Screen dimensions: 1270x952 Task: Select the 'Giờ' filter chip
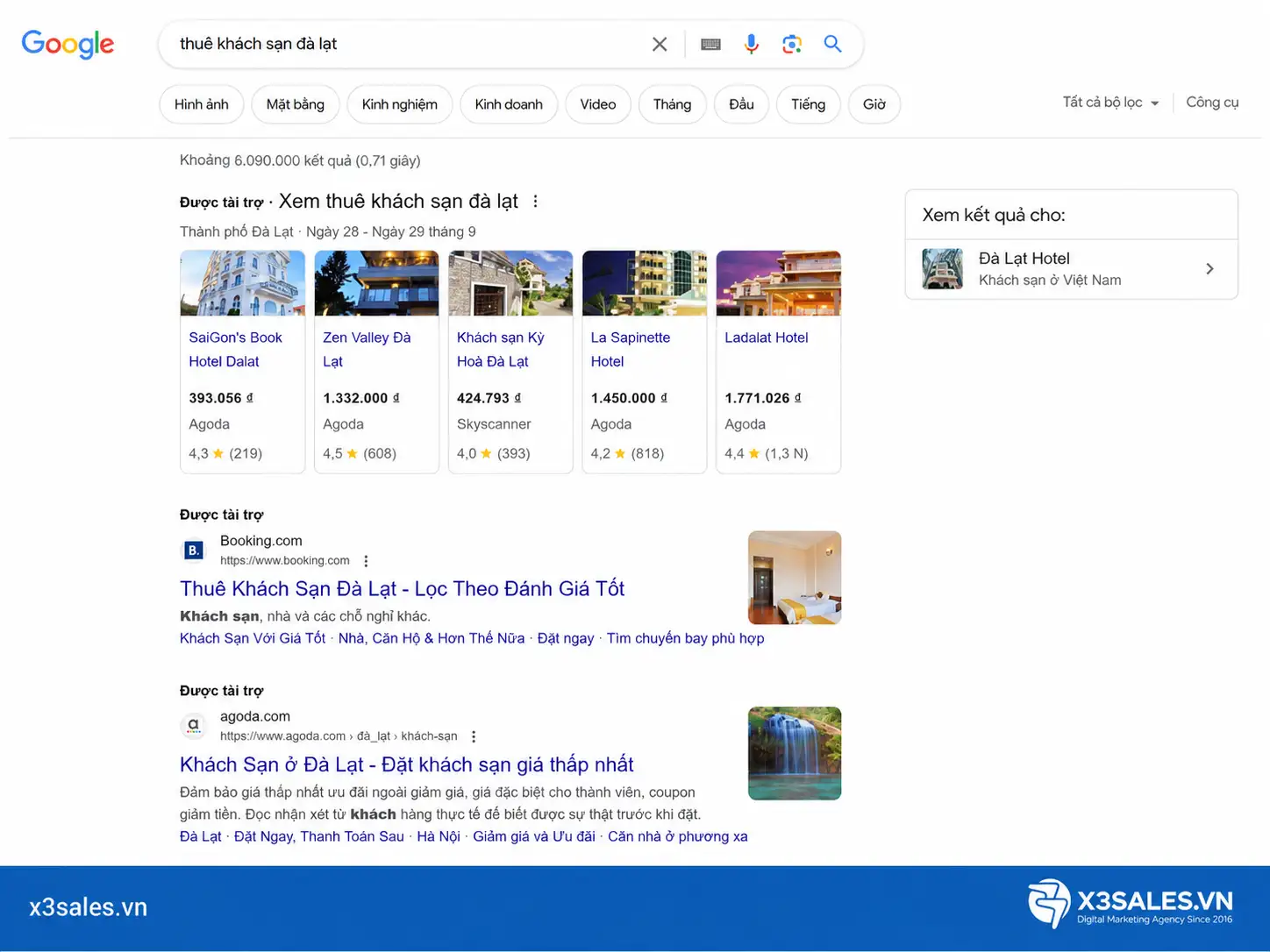tap(874, 104)
